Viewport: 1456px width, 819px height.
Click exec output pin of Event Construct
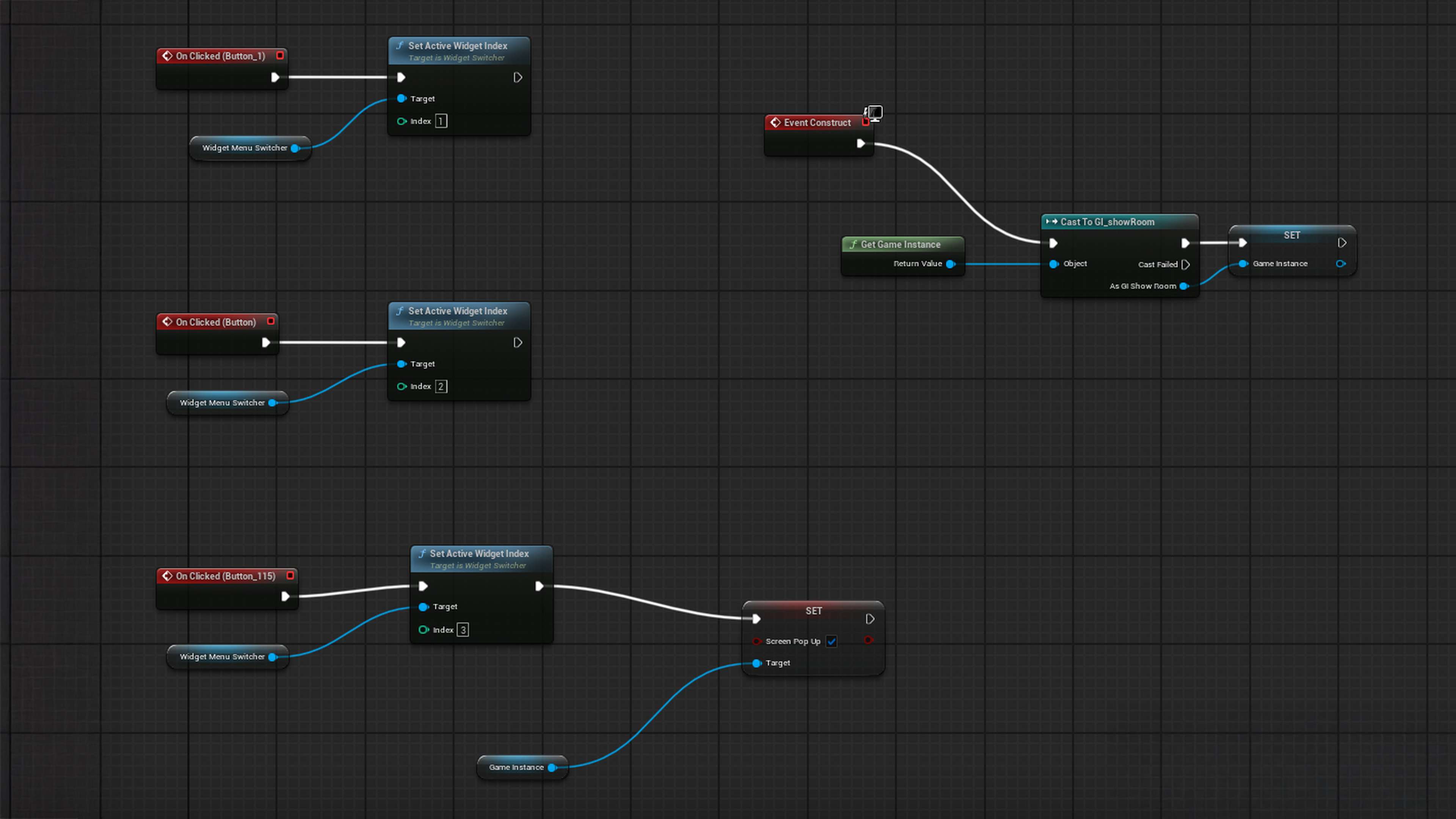(x=860, y=144)
